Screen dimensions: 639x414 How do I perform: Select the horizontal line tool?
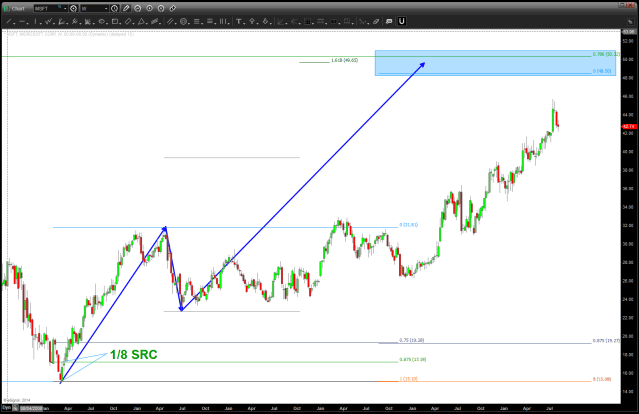pyautogui.click(x=22, y=21)
